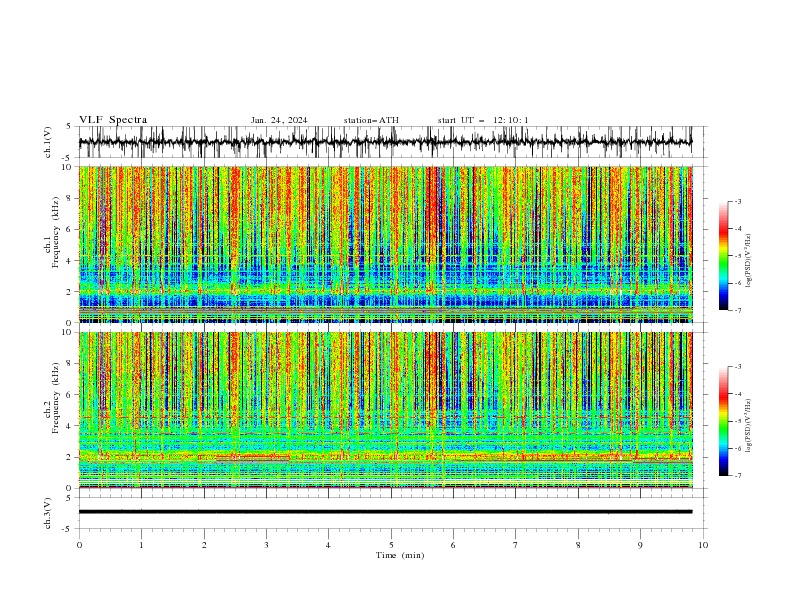Click the "ch.1(V)" waveform axis label

click(x=48, y=142)
